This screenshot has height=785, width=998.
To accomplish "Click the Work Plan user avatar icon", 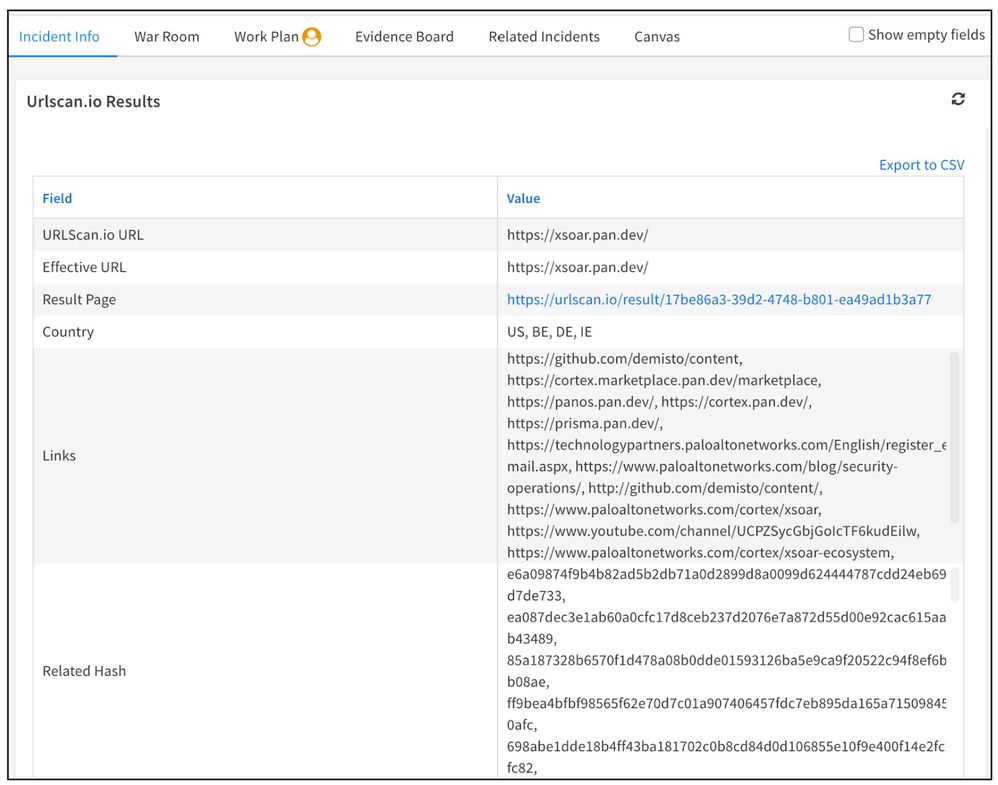I will (x=312, y=37).
